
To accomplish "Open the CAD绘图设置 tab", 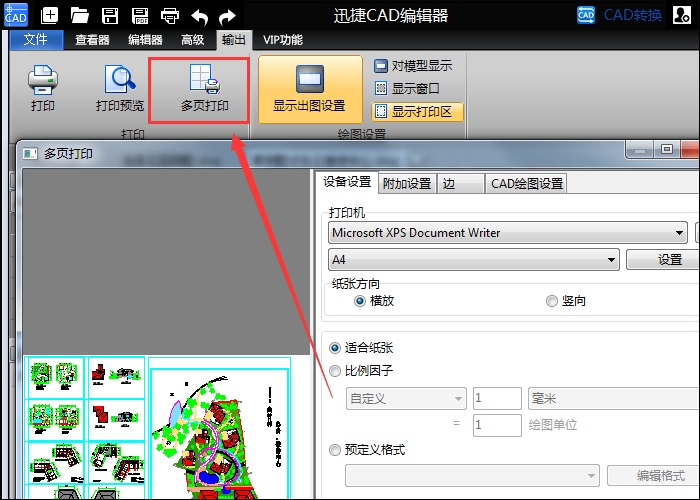I will [526, 183].
